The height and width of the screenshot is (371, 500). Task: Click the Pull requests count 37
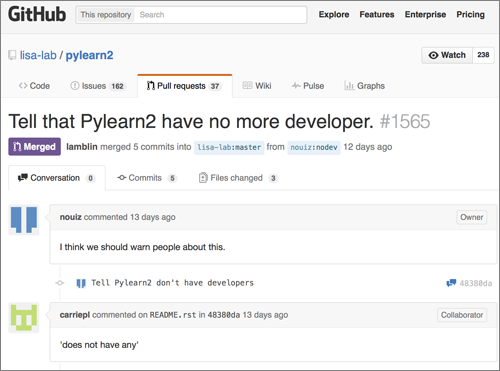pos(215,86)
